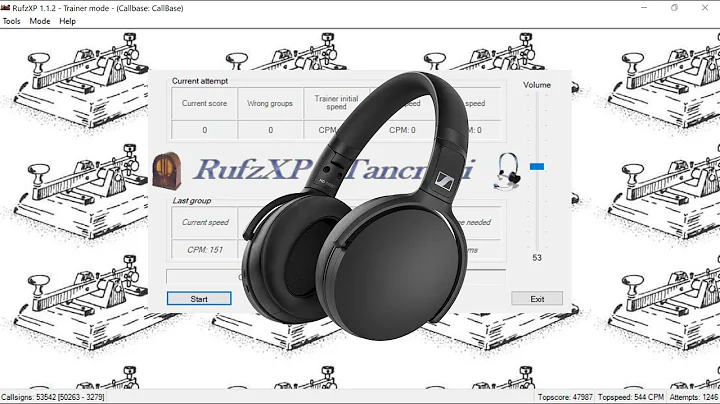
Task: Click the Exit button
Action: 537,299
